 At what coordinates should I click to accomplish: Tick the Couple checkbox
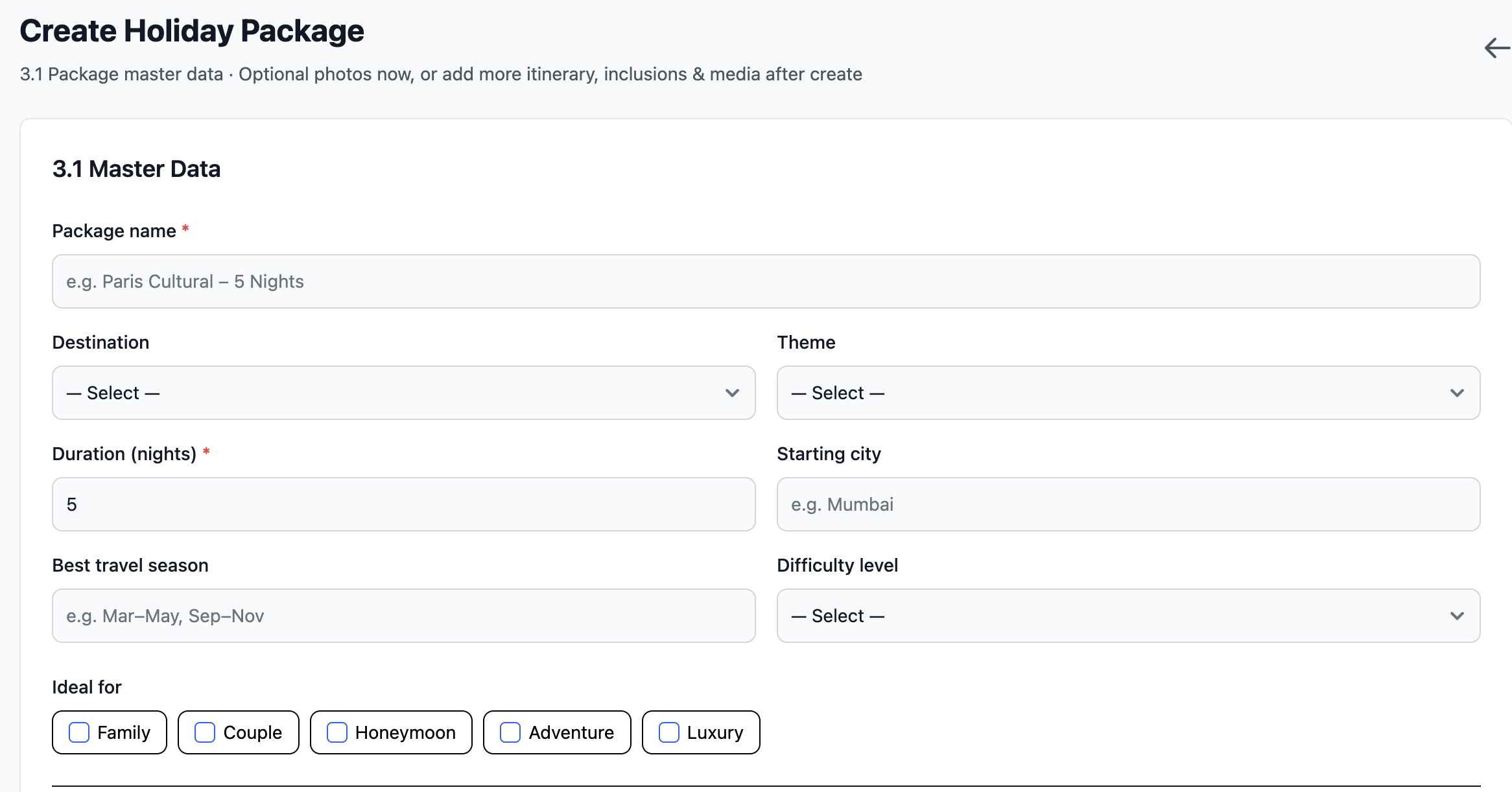tap(205, 732)
